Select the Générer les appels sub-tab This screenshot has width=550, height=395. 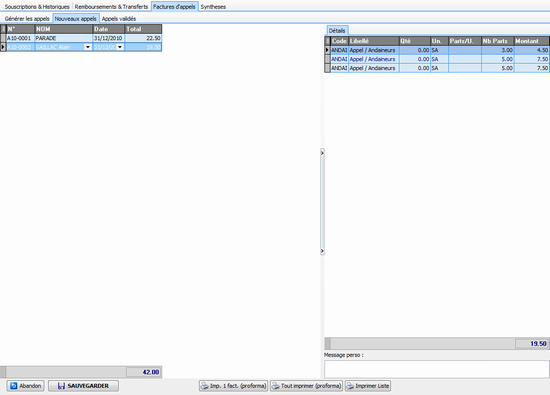tap(27, 19)
